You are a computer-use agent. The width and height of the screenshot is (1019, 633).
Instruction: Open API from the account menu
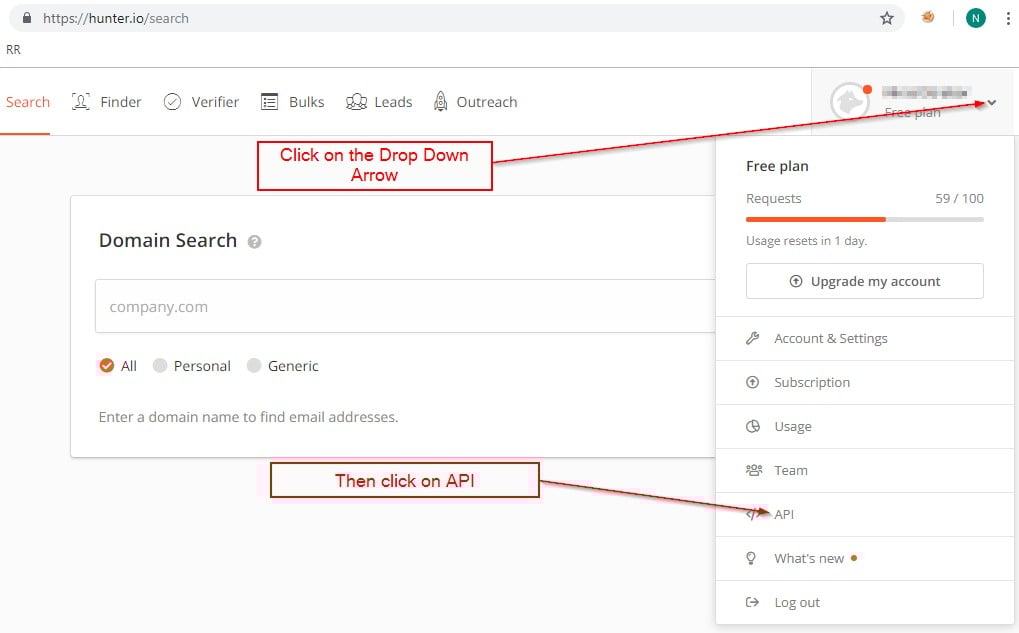784,514
